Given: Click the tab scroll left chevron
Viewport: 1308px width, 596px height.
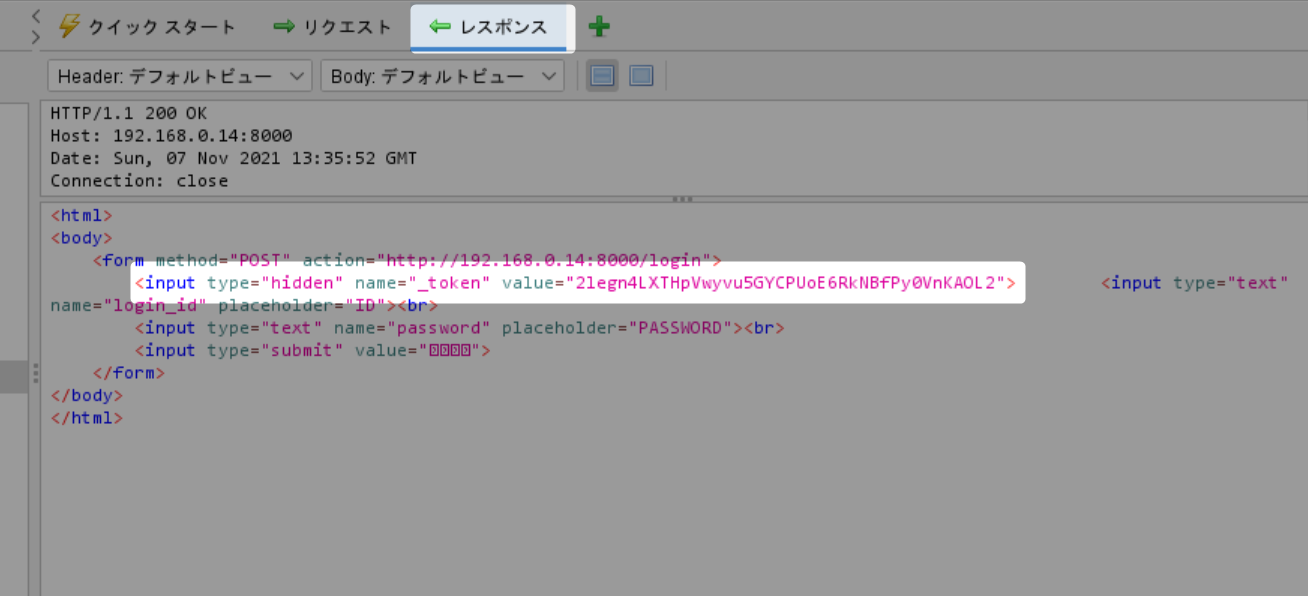Looking at the screenshot, I should point(36,15).
